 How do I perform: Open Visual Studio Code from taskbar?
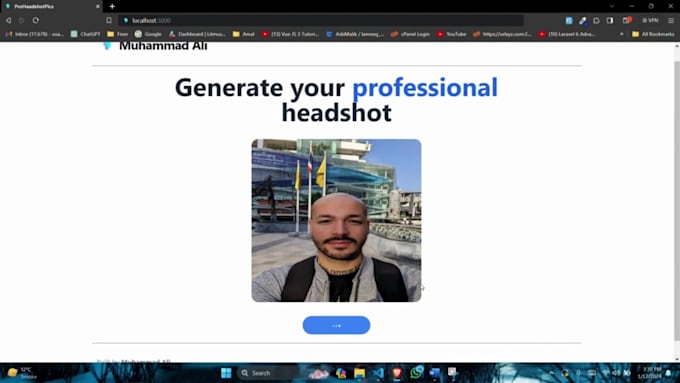378,373
